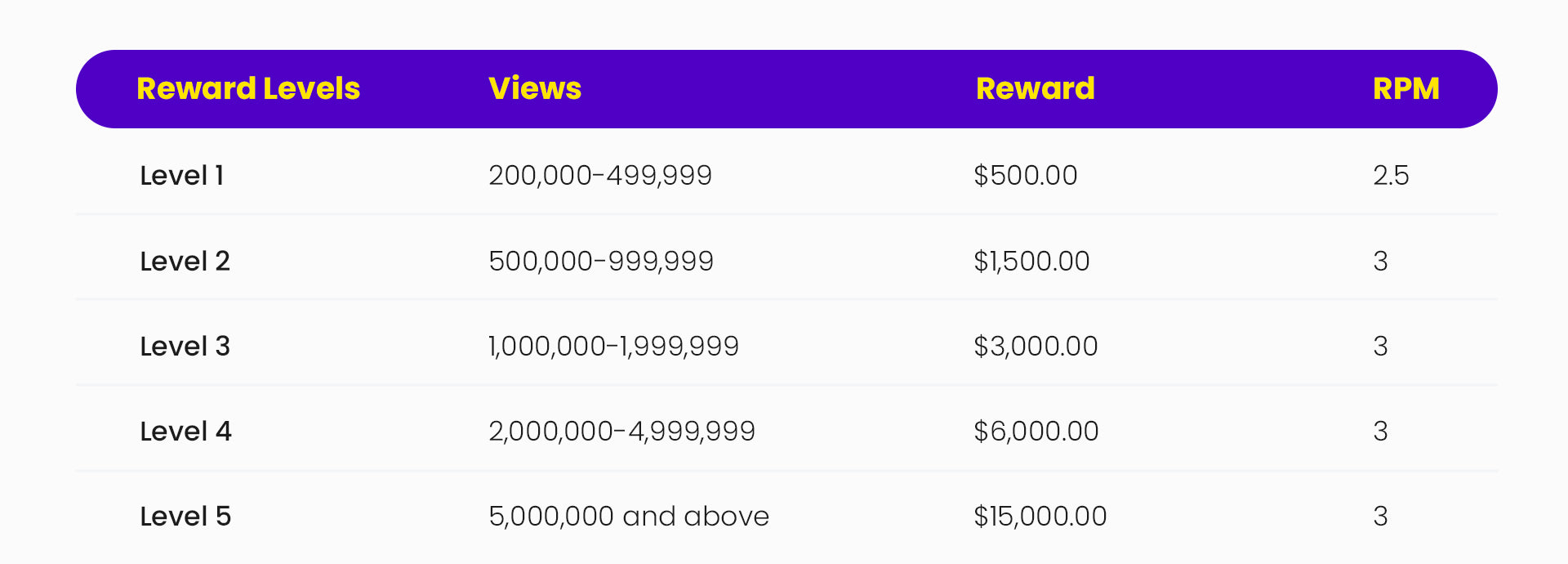Click the Reward Levels column header
The height and width of the screenshot is (564, 1568).
248,88
